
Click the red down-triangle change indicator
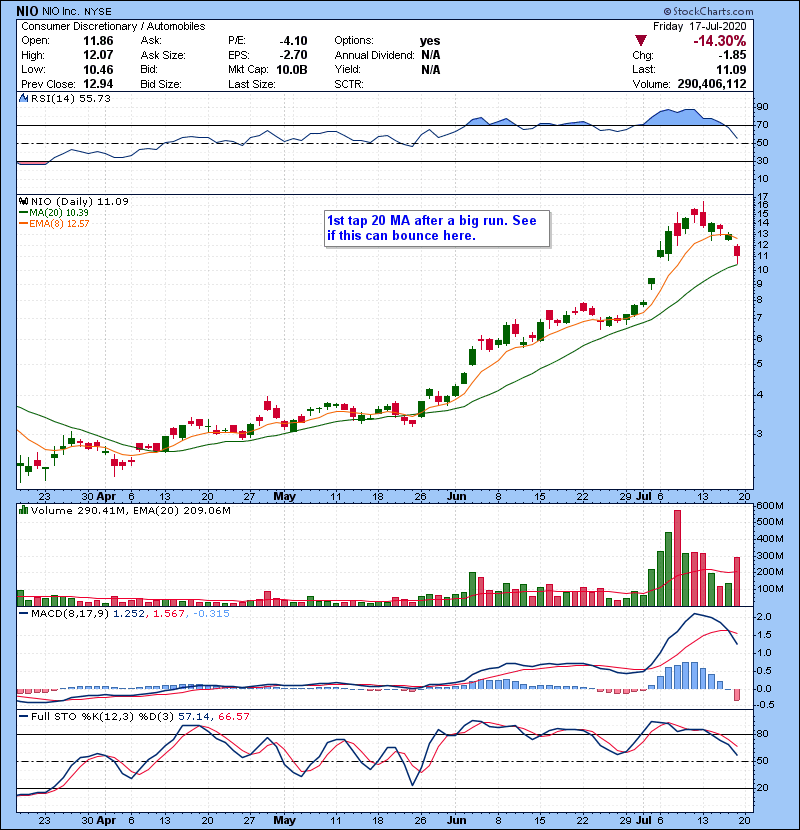click(641, 41)
